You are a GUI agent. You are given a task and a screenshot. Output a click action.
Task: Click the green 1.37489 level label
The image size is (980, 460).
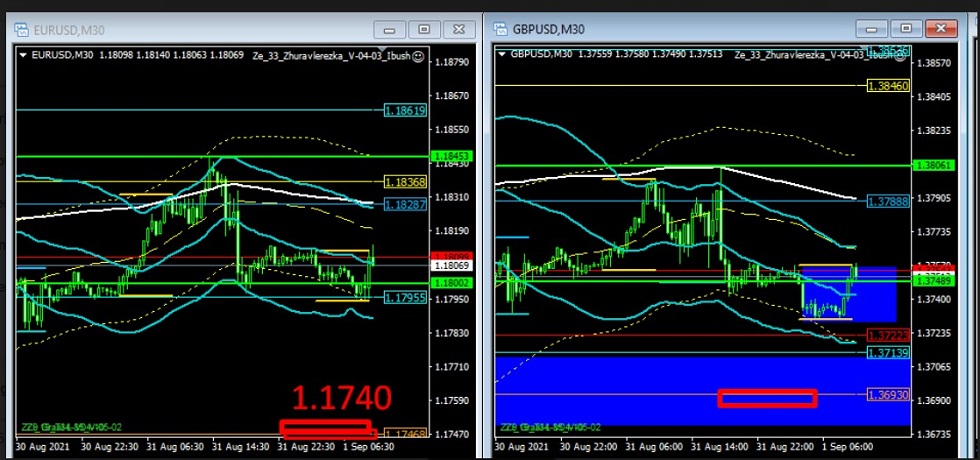coord(934,282)
